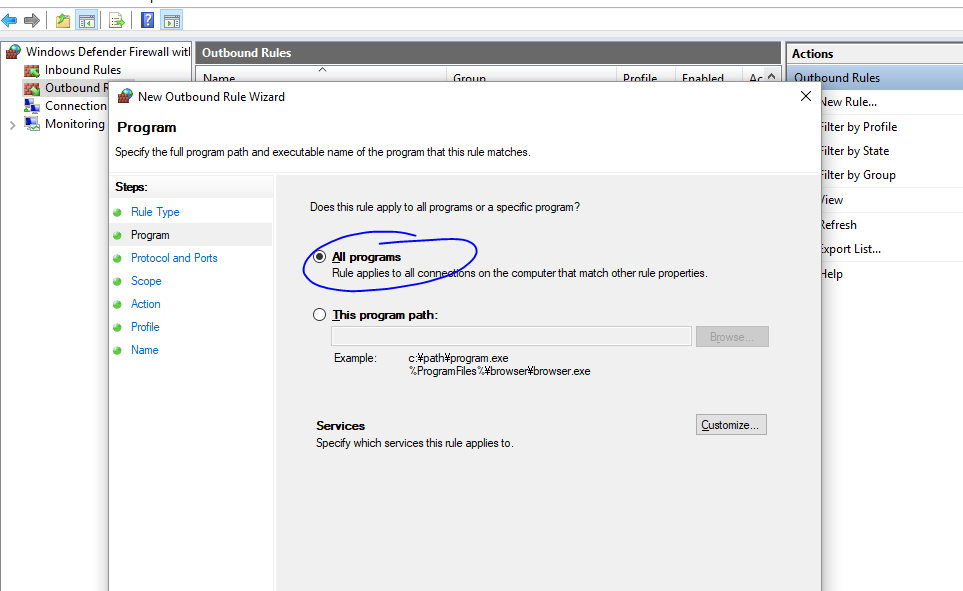Click green bullet beside Protocol and Ports

tap(117, 259)
